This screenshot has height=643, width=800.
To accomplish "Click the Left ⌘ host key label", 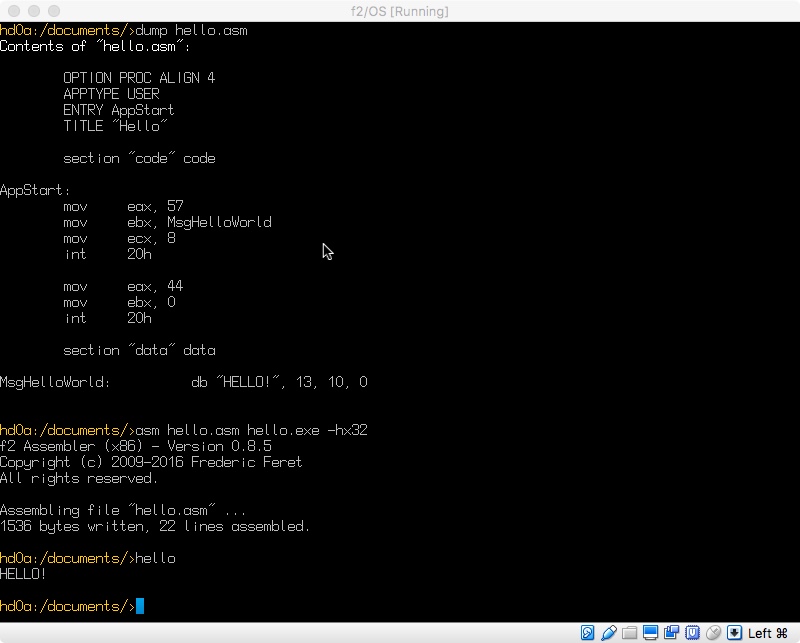I will pos(768,633).
